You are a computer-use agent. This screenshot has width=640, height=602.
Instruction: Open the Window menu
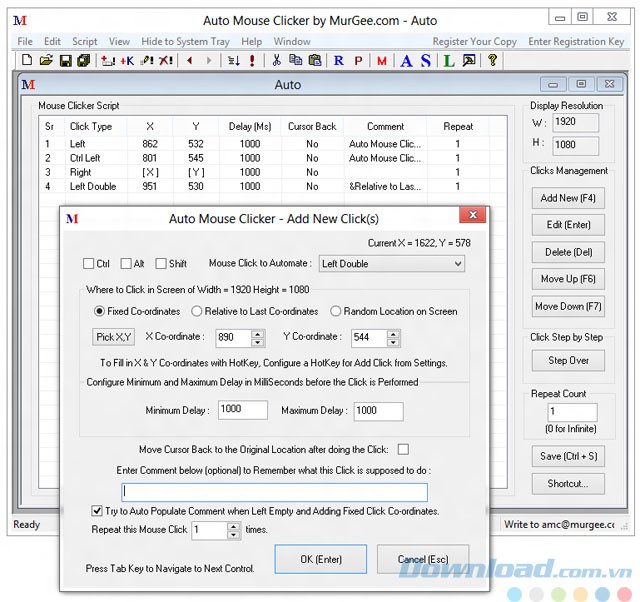pyautogui.click(x=292, y=41)
